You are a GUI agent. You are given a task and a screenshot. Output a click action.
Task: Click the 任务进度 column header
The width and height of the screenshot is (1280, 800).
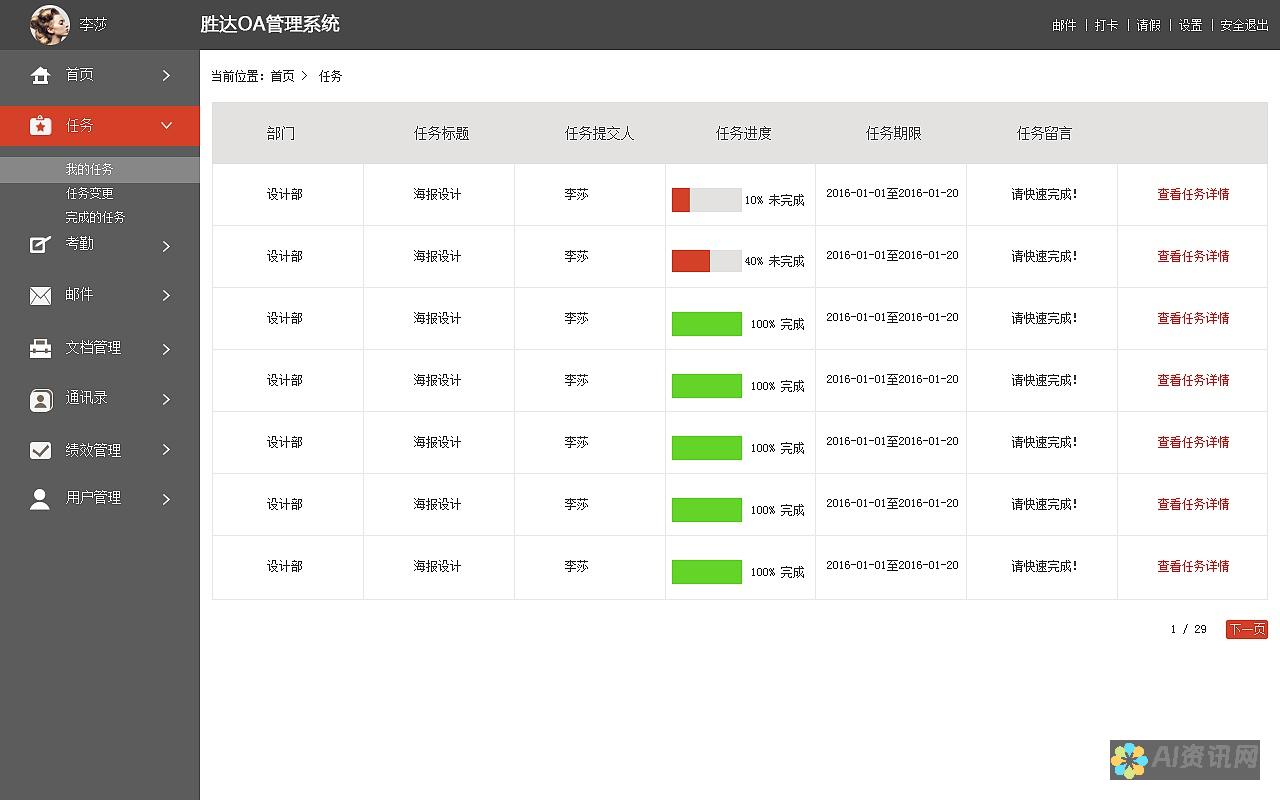point(744,133)
